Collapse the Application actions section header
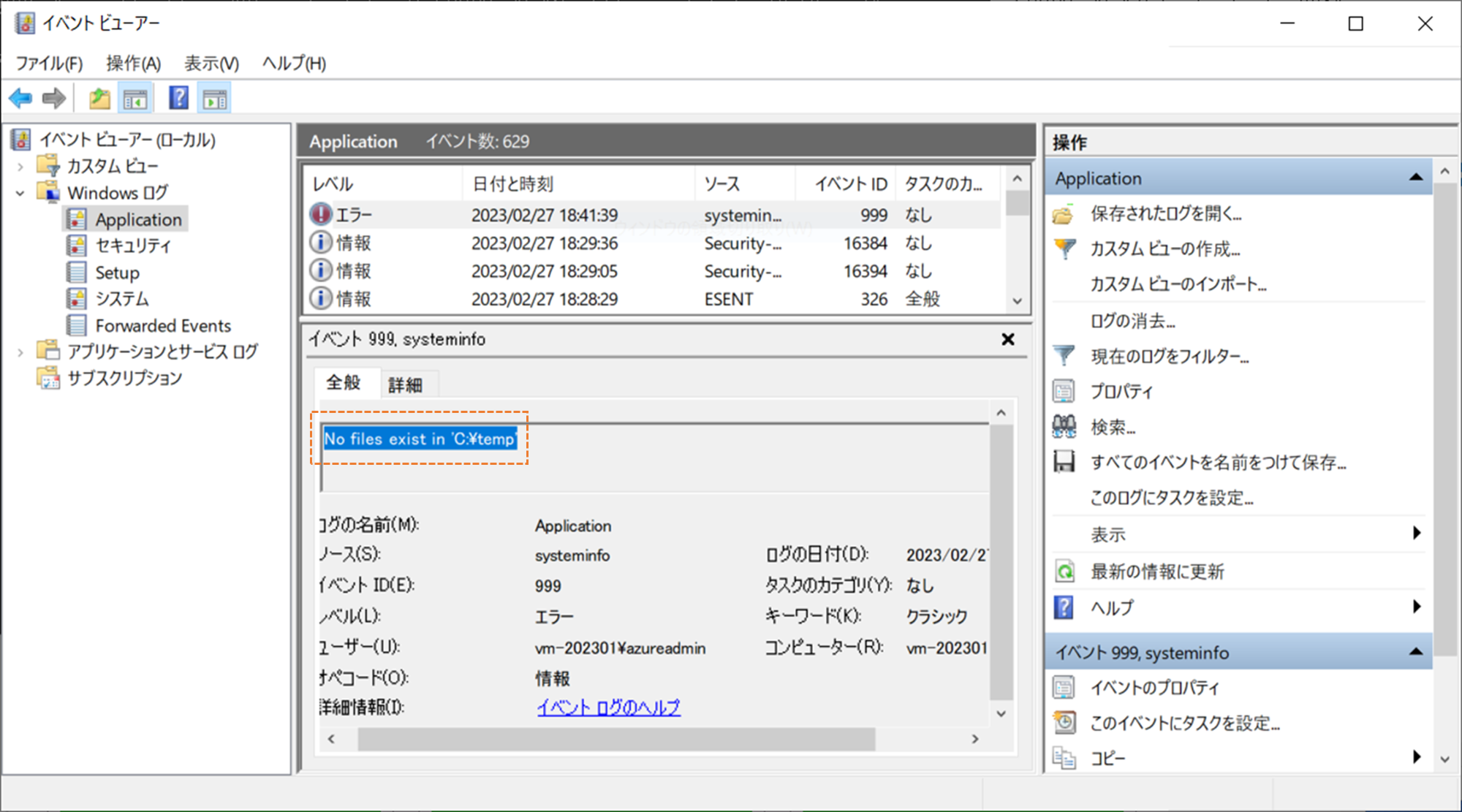Screen dimensions: 1462x812 tap(1415, 178)
